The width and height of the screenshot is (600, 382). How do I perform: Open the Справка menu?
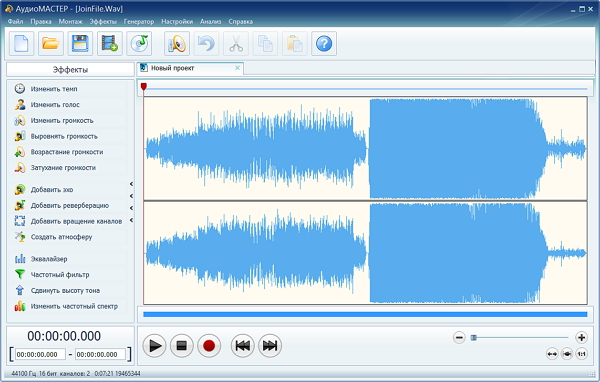pyautogui.click(x=241, y=21)
